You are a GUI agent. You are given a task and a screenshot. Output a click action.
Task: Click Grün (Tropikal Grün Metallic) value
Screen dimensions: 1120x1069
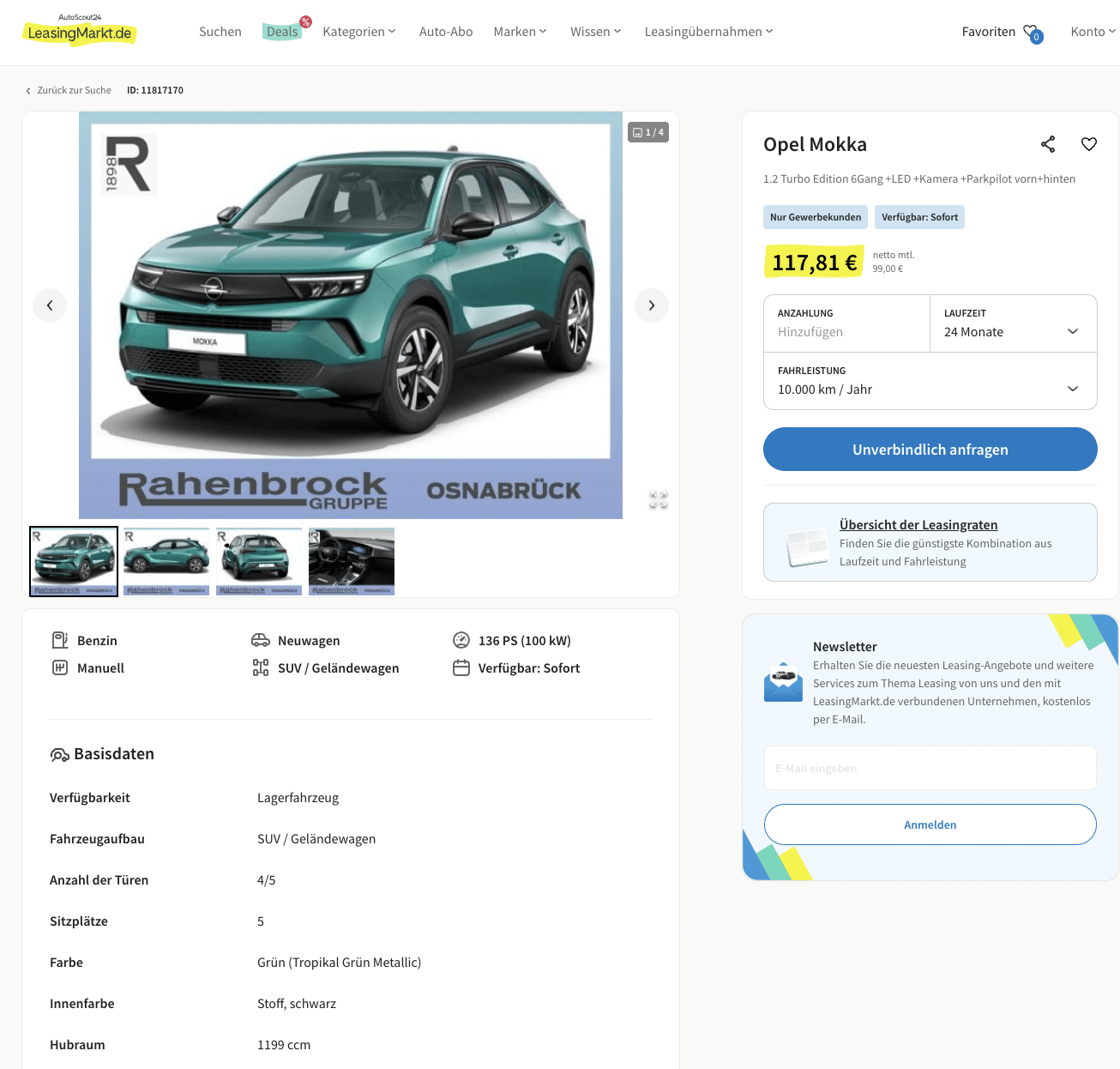339,963
